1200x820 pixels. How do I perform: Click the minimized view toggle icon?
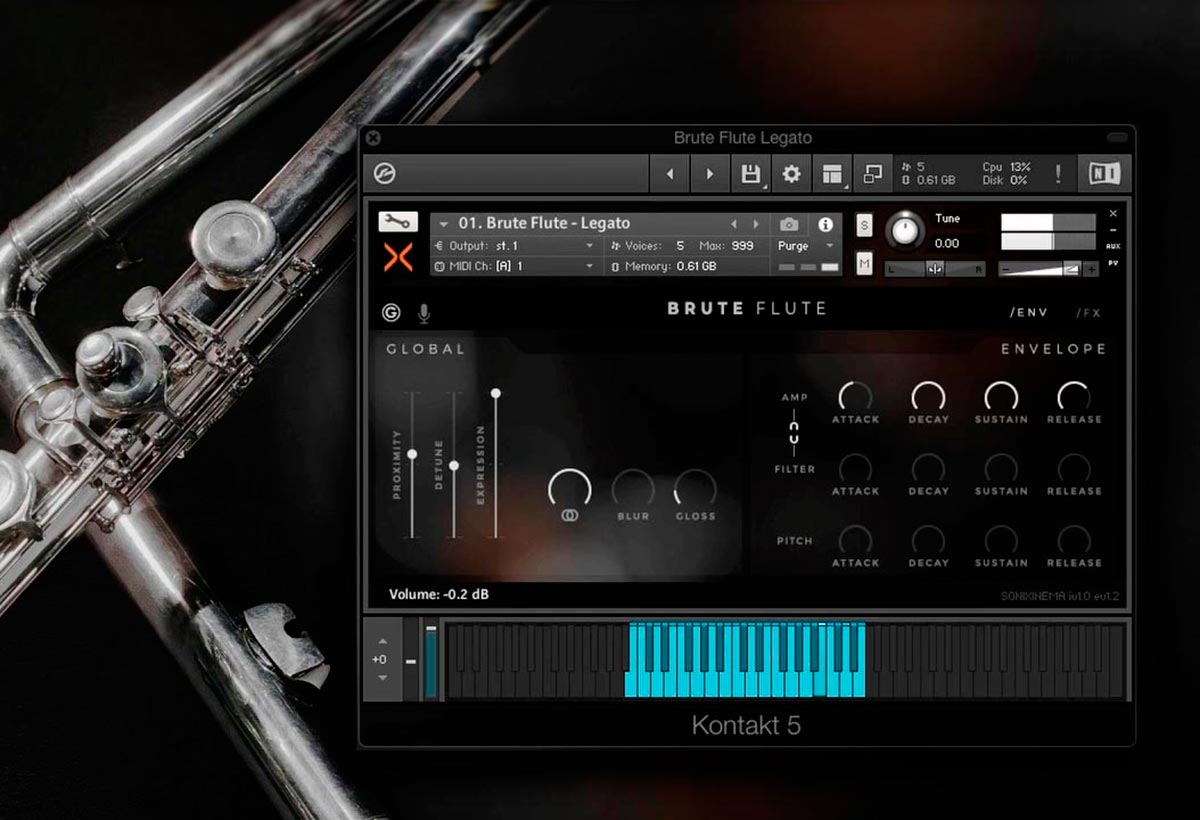(x=873, y=174)
